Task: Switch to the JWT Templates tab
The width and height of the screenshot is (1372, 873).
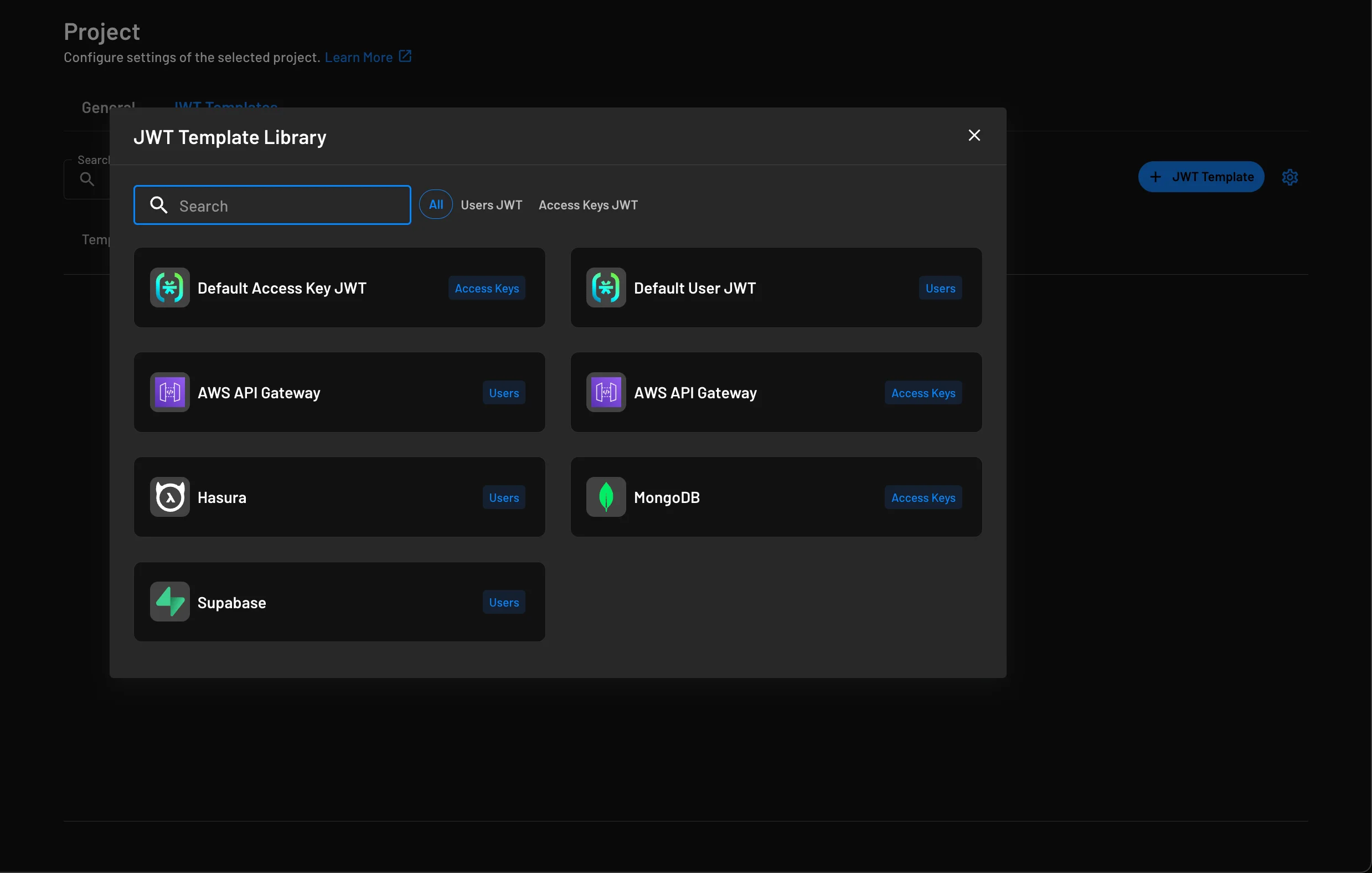Action: (226, 106)
